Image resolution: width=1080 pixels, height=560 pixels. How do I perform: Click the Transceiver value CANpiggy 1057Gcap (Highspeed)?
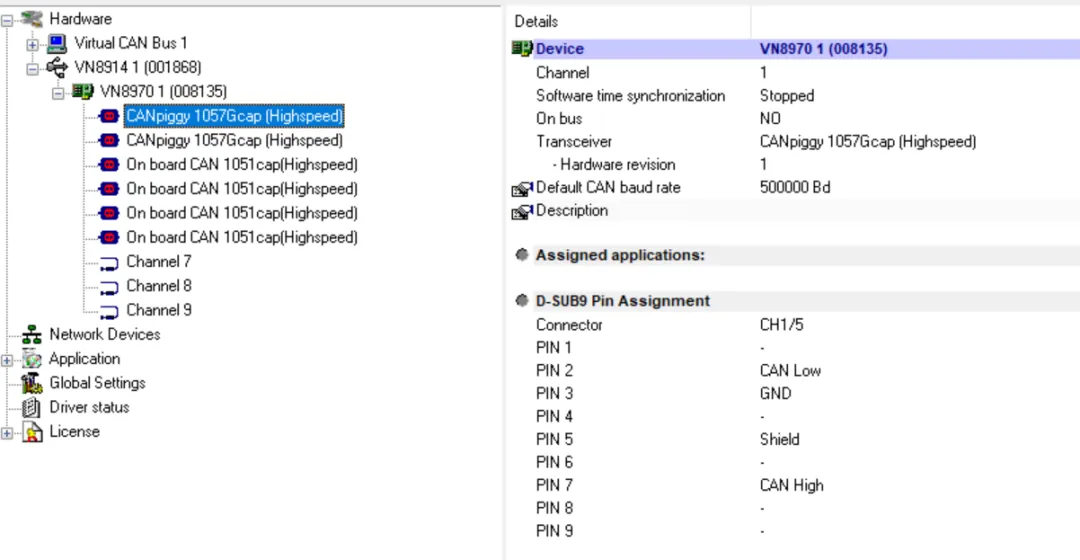pyautogui.click(x=868, y=141)
